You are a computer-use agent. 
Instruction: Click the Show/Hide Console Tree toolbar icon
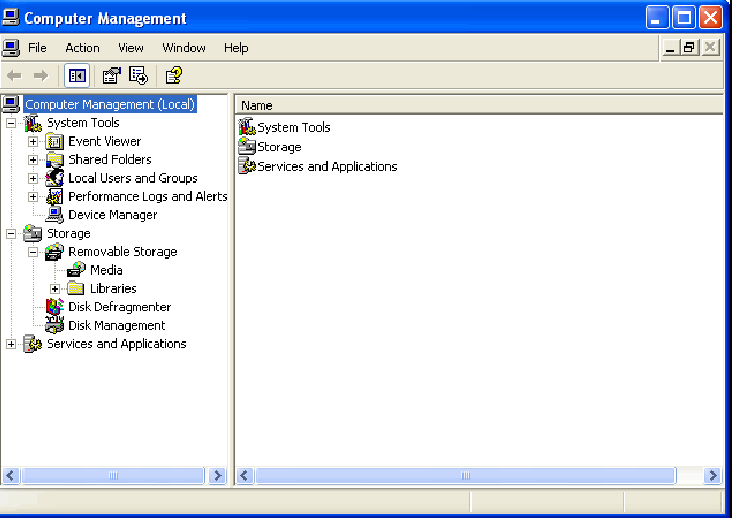point(76,75)
